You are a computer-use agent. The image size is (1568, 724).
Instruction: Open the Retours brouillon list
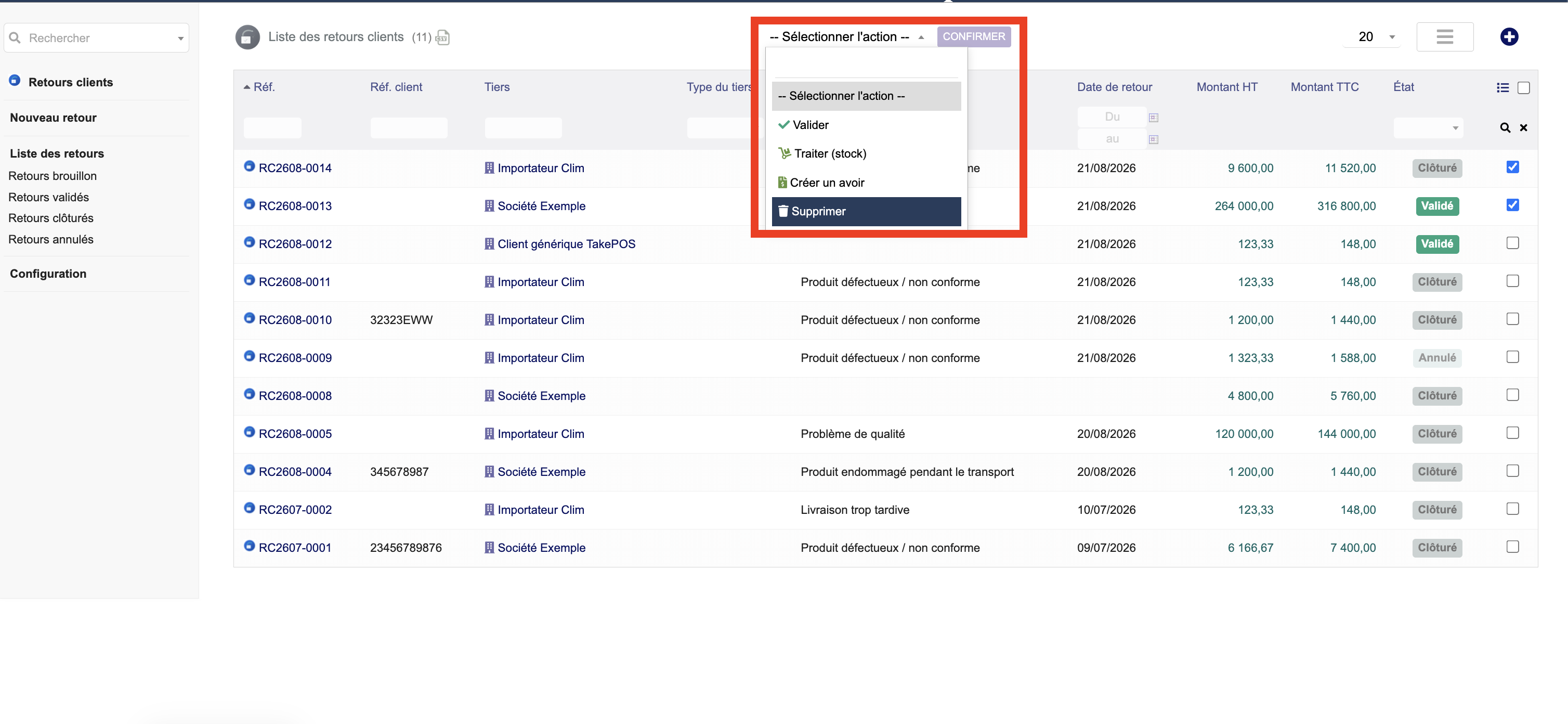(x=53, y=176)
